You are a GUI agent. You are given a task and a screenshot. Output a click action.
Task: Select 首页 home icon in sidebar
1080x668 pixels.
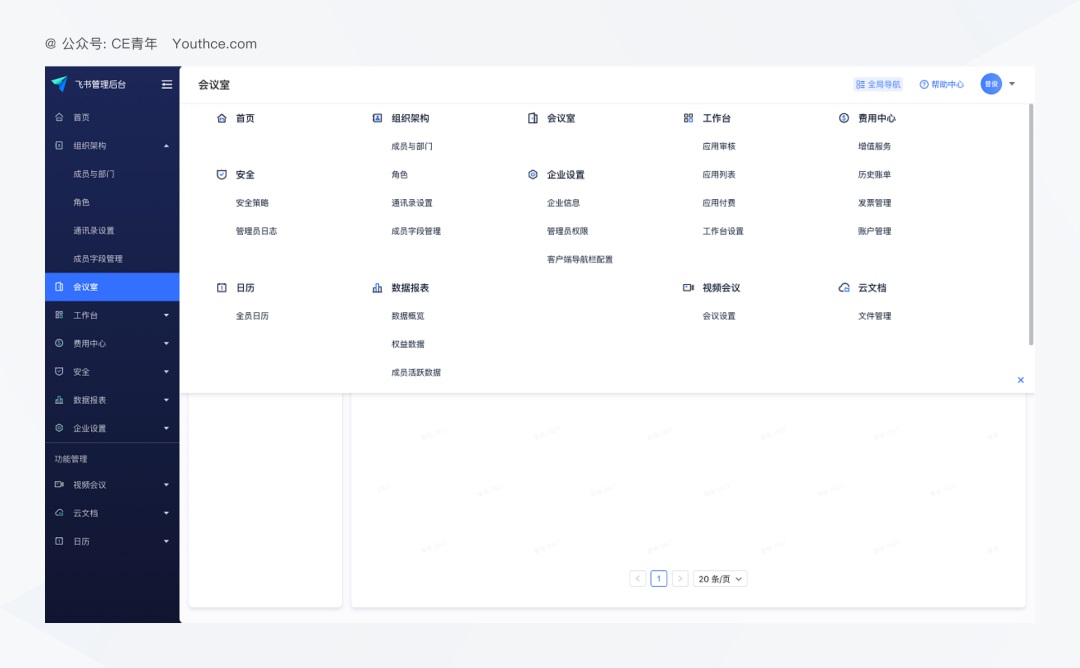[x=59, y=117]
